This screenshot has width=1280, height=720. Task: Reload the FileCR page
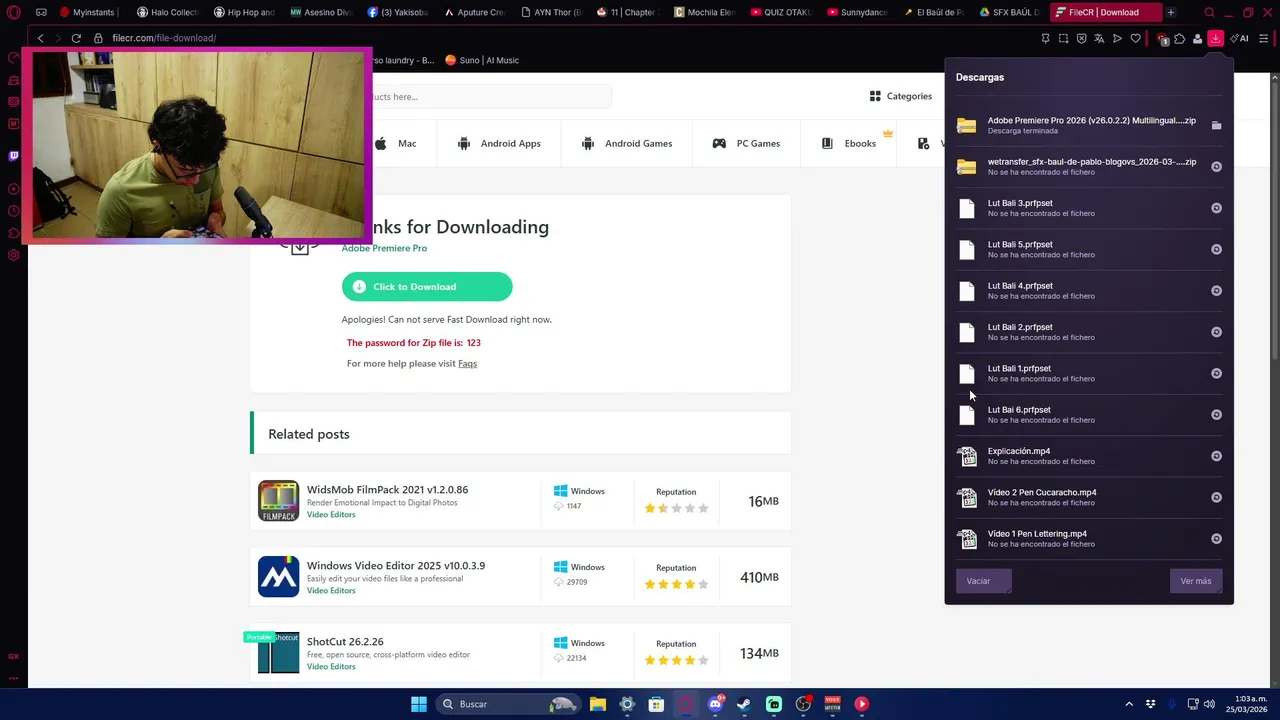tap(76, 38)
